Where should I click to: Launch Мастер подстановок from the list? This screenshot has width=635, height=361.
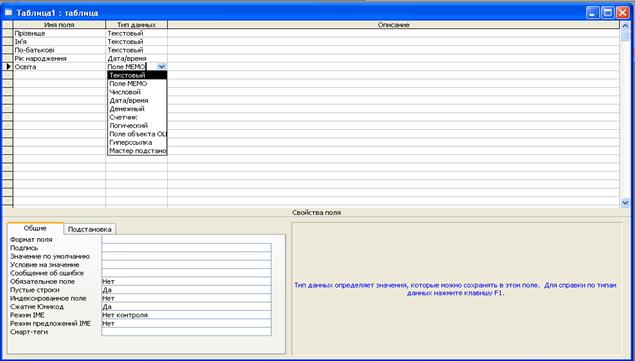click(x=137, y=151)
